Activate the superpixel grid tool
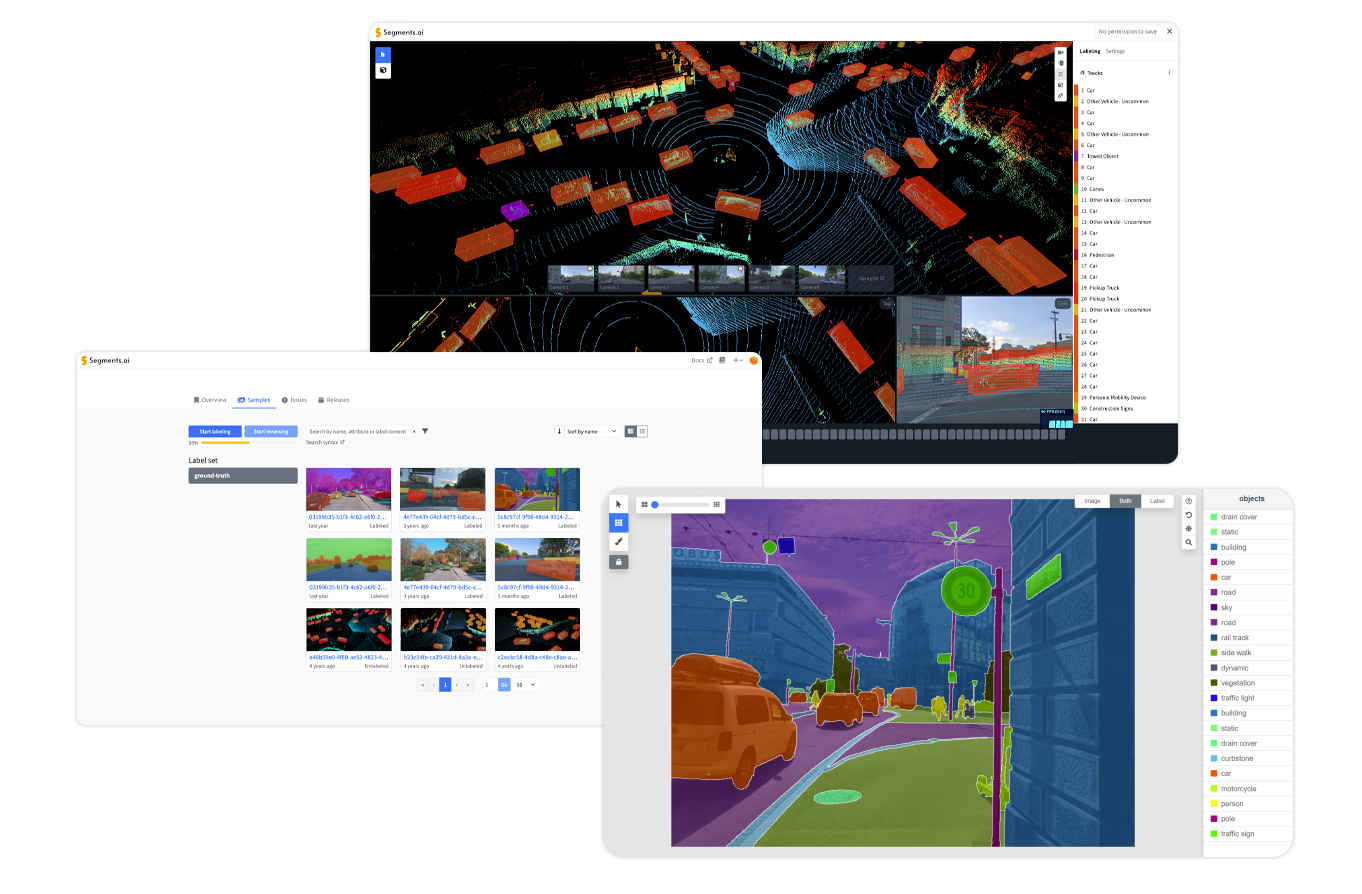The height and width of the screenshot is (894, 1362). coord(619,522)
